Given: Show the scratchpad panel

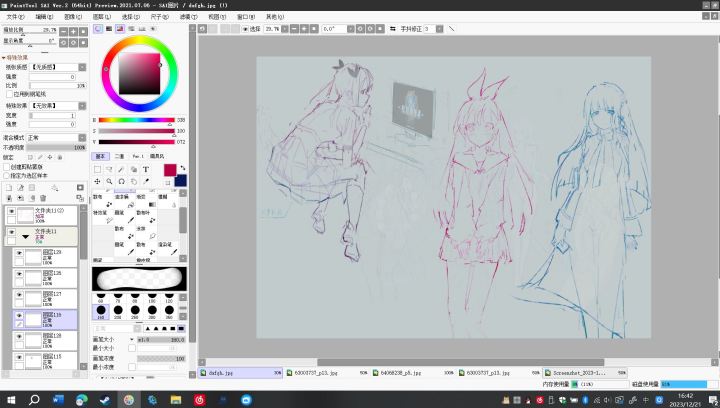Looking at the screenshot, I should (x=153, y=28).
